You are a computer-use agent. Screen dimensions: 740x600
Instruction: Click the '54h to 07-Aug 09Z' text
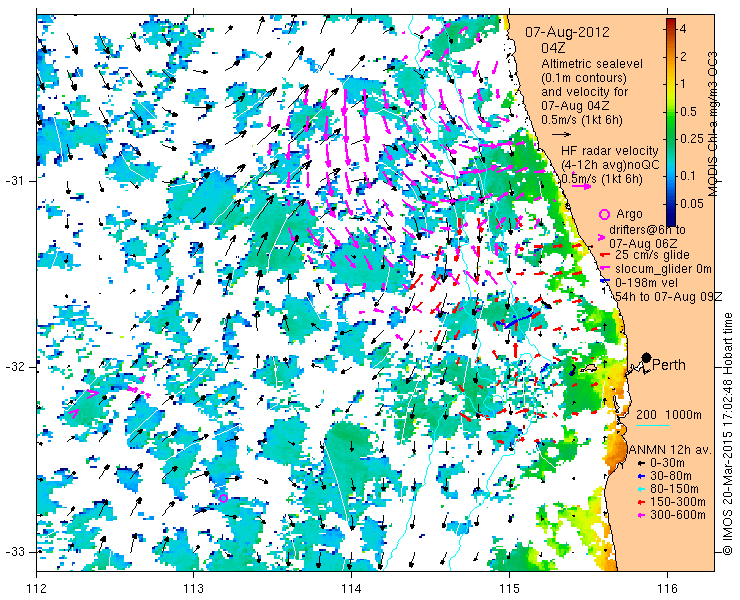[x=669, y=296]
